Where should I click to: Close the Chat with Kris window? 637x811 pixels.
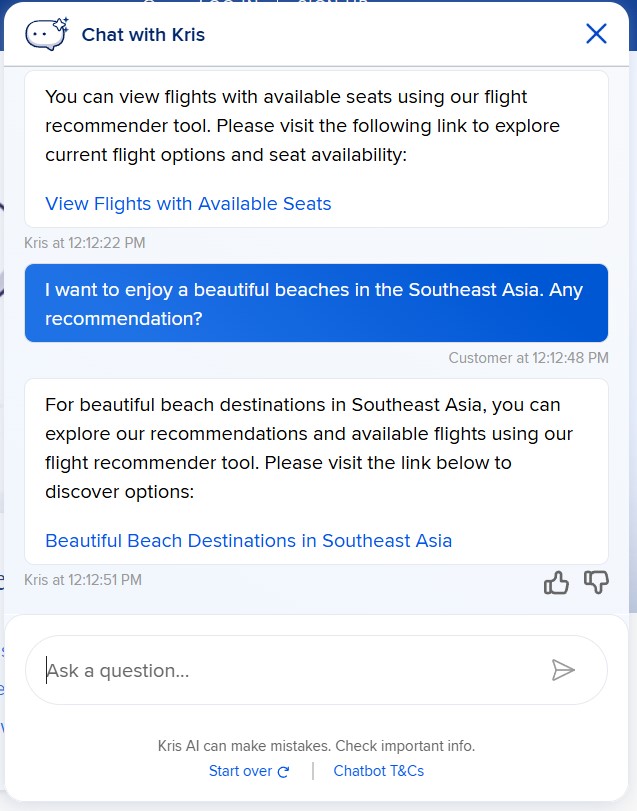(x=596, y=33)
